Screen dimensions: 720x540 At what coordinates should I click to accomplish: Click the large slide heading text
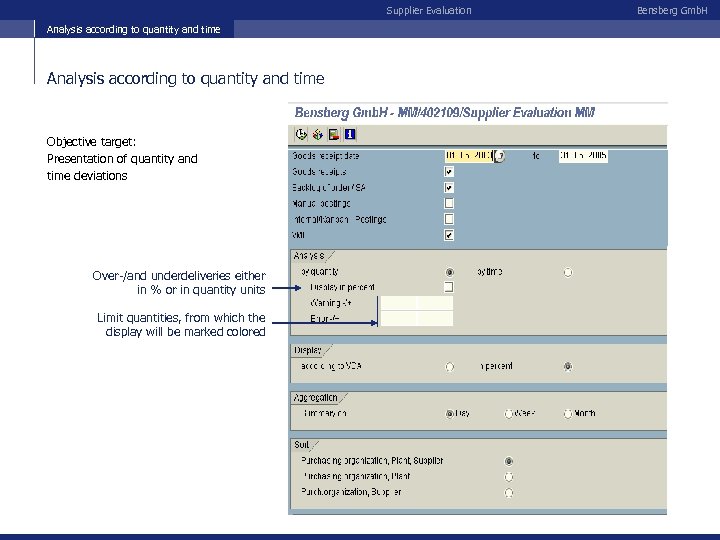pyautogui.click(x=186, y=79)
